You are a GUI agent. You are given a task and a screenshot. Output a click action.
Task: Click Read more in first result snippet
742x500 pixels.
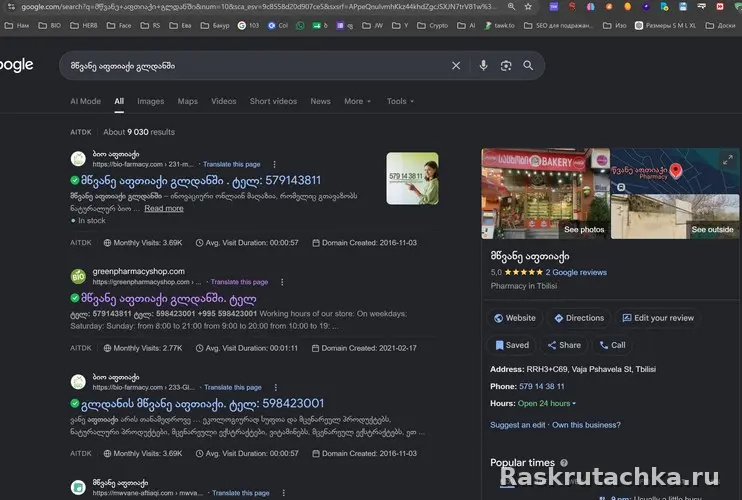tap(164, 208)
